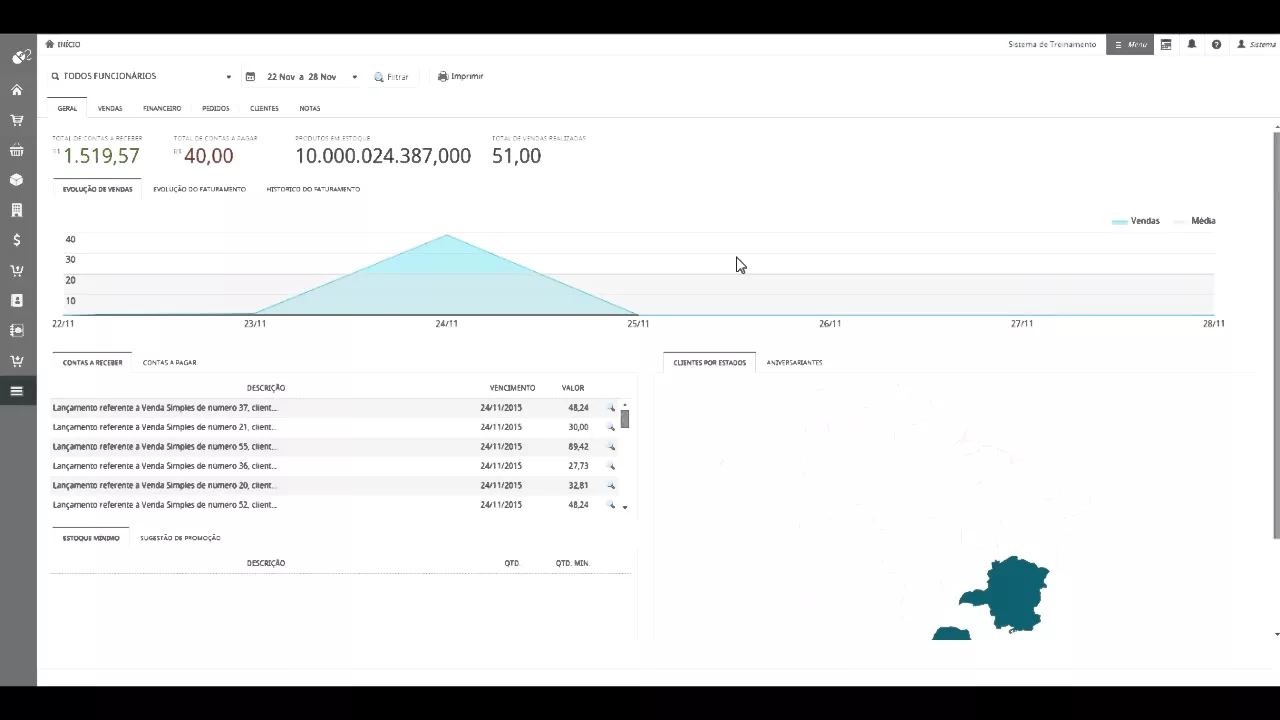Click the Imprimir print button
1280x720 pixels.
[461, 76]
